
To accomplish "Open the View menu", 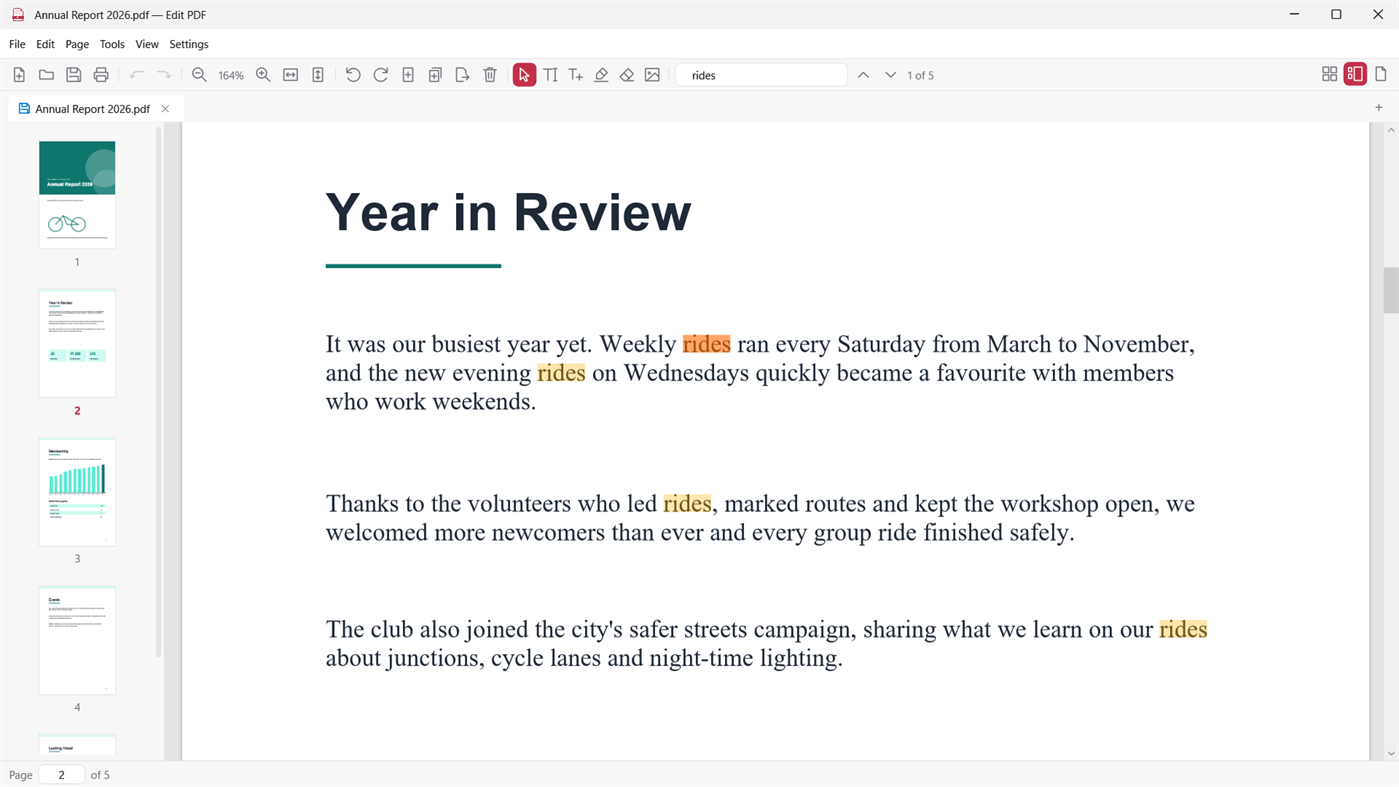I will pos(147,44).
